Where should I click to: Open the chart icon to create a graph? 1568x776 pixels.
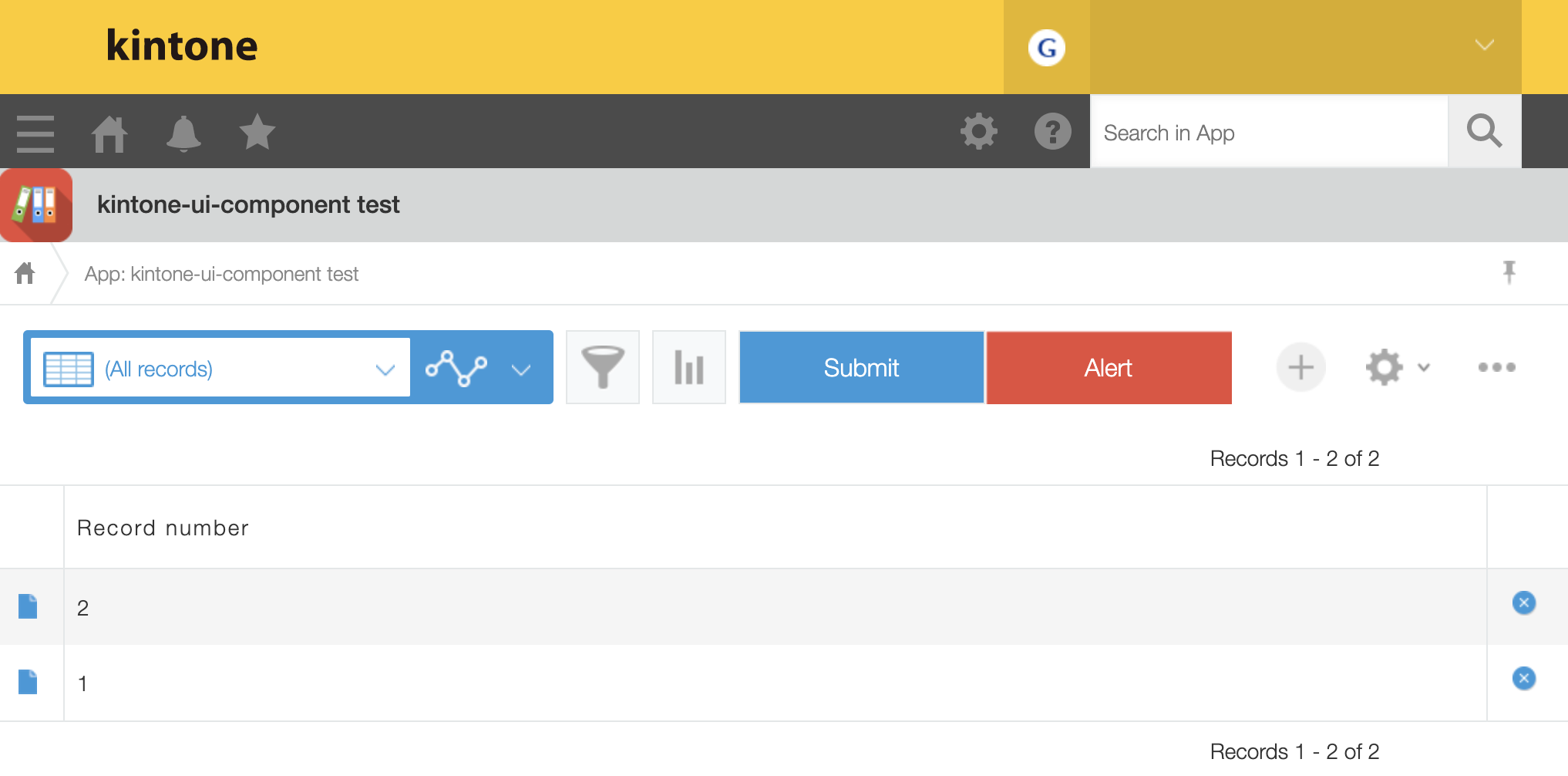coord(688,367)
